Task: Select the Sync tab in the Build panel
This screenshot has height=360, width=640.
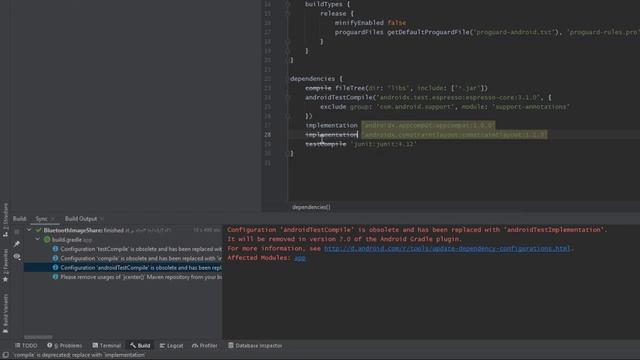Action: click(41, 219)
